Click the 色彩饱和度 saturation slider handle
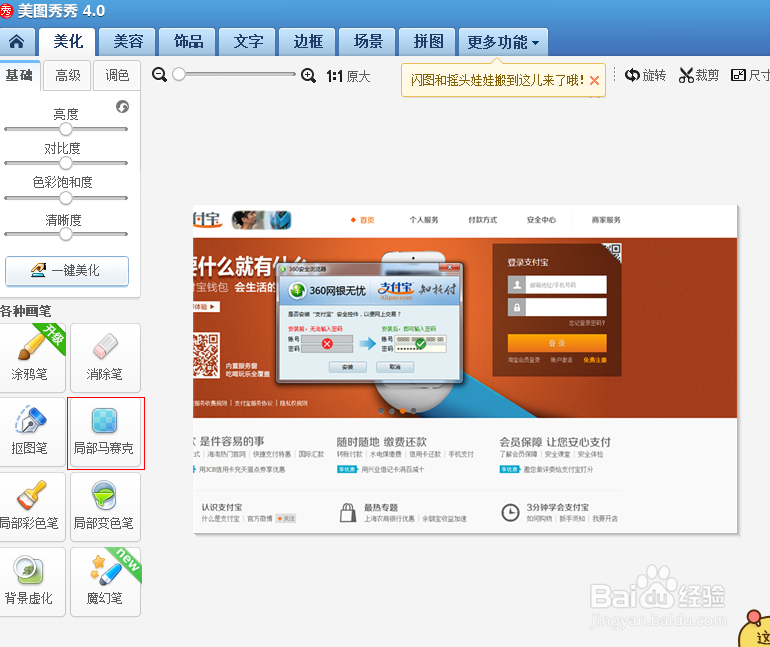This screenshot has height=647, width=770. tap(66, 198)
